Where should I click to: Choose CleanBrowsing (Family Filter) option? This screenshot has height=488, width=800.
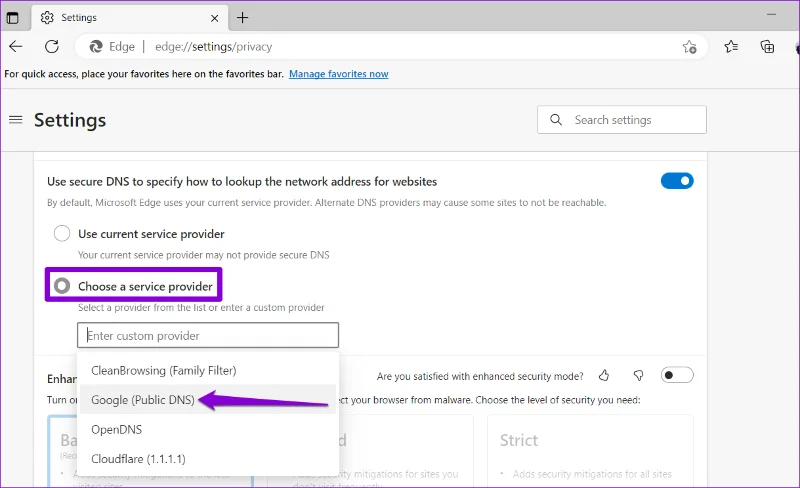(x=208, y=371)
